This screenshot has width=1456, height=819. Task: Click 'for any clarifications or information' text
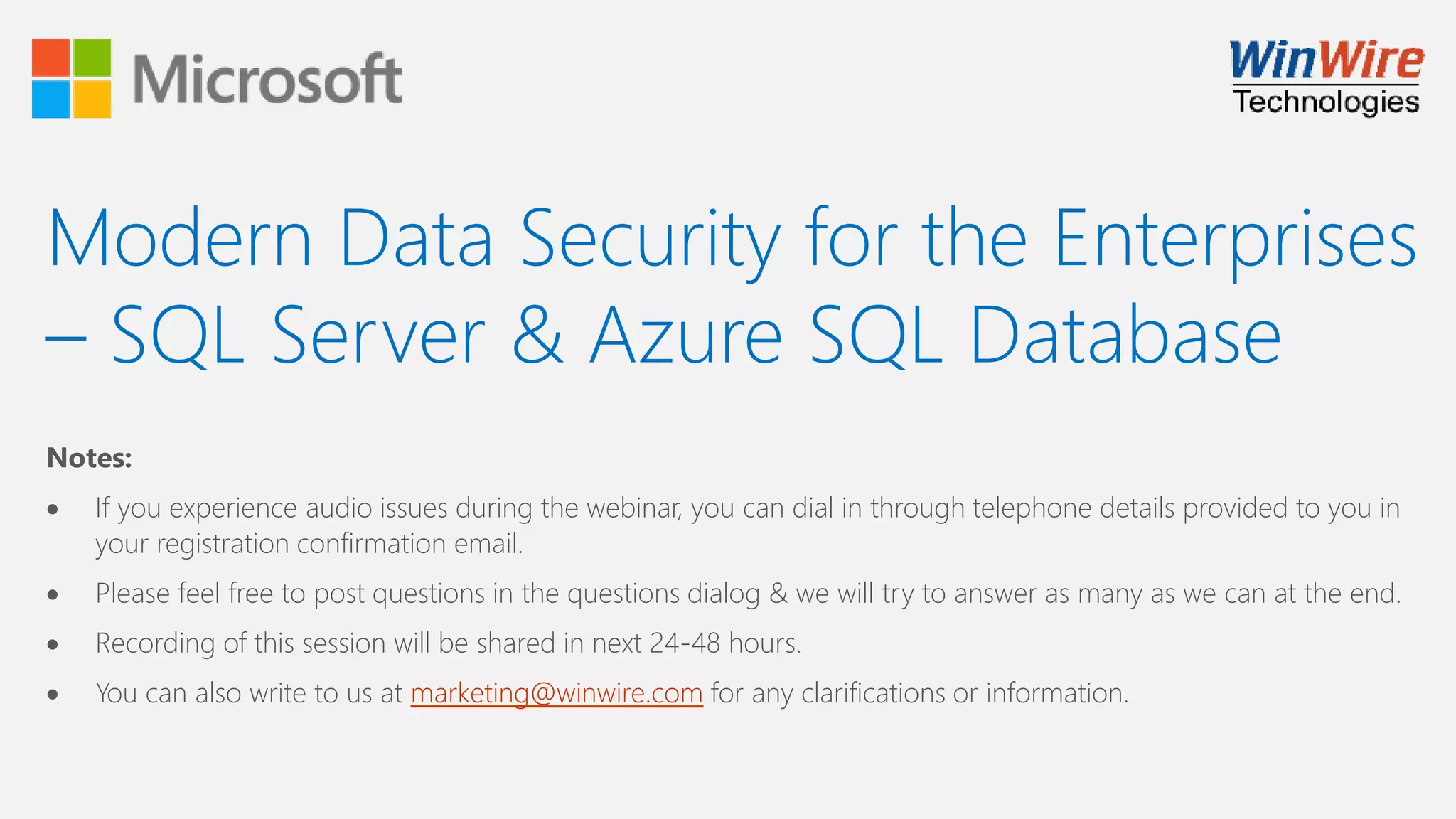919,693
